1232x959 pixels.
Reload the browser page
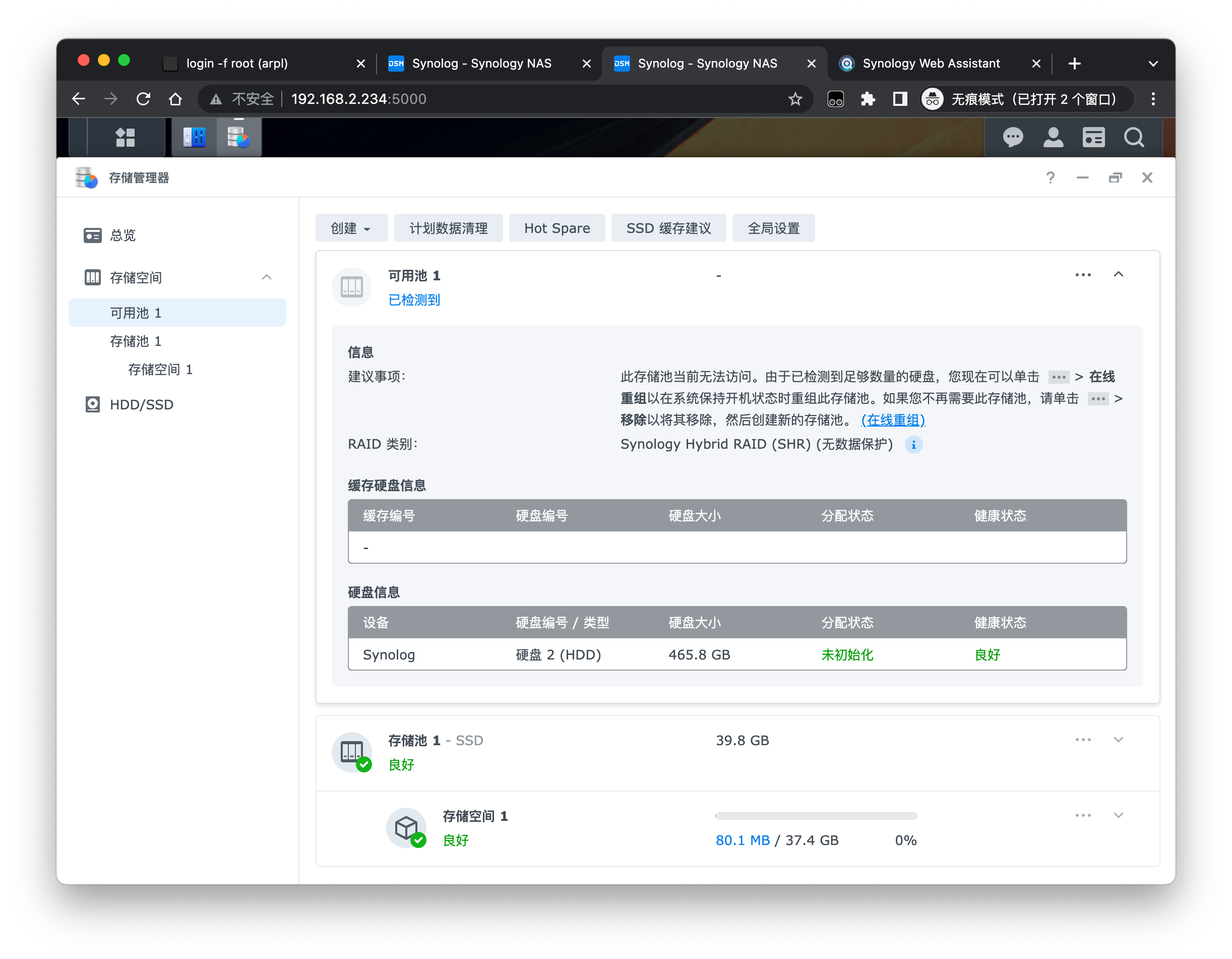click(143, 99)
